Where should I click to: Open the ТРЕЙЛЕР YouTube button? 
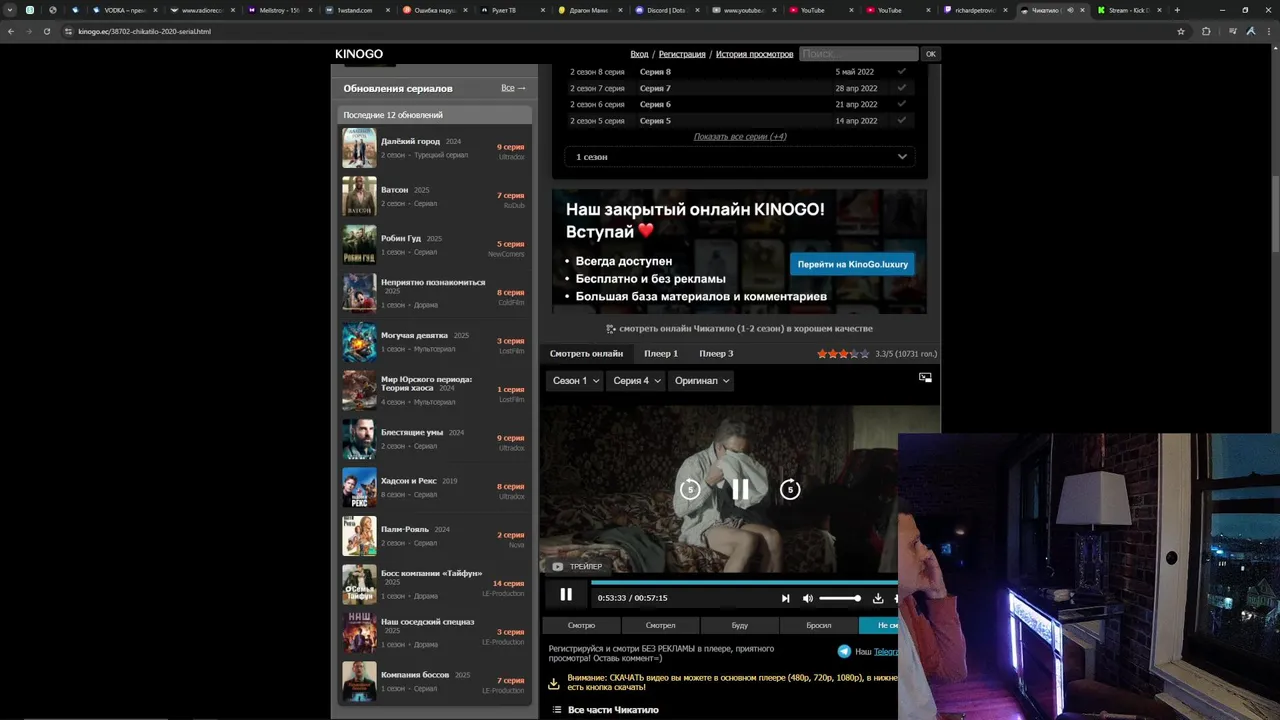click(577, 566)
